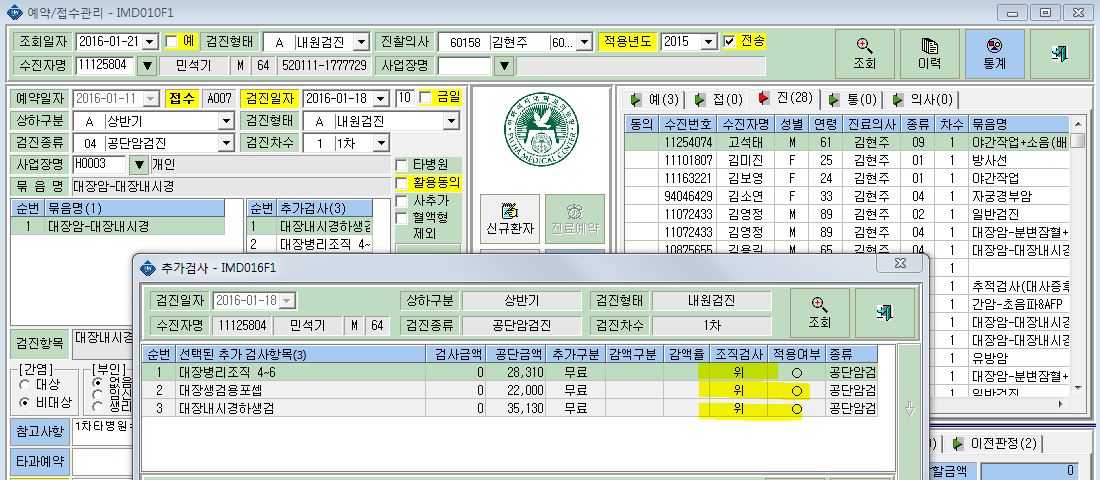Open the 이력 history button

(930, 54)
